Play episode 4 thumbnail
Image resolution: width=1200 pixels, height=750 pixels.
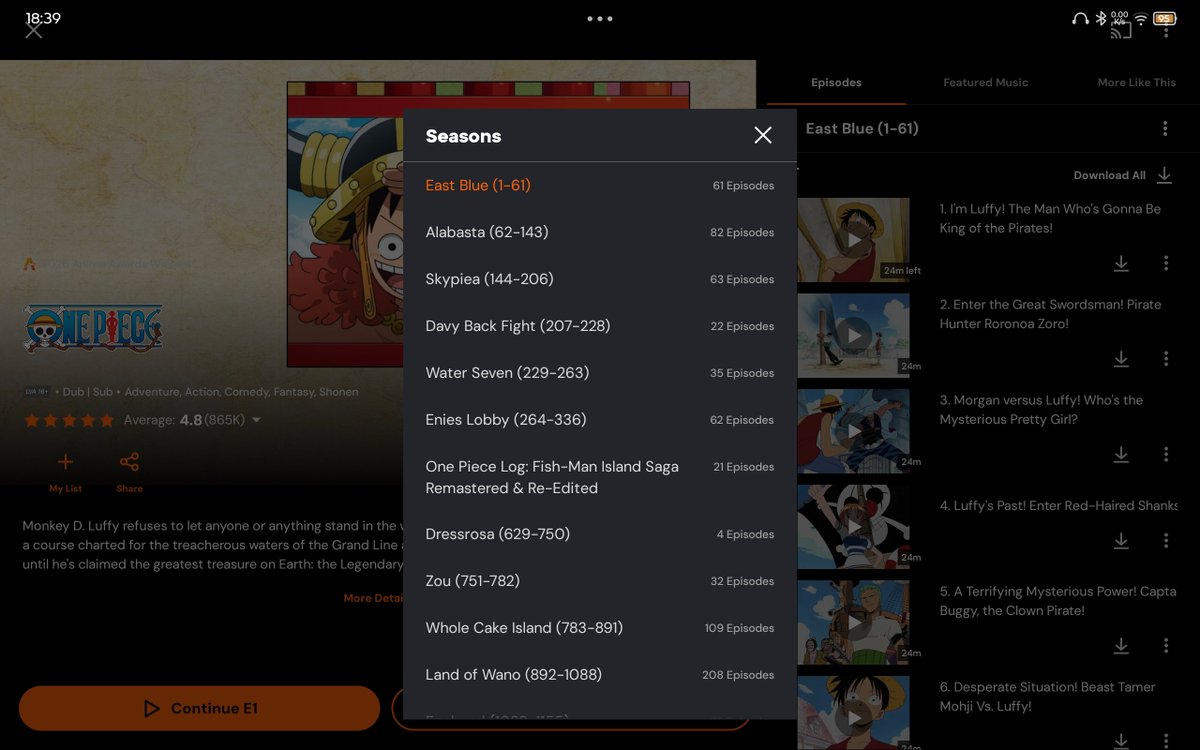click(854, 527)
